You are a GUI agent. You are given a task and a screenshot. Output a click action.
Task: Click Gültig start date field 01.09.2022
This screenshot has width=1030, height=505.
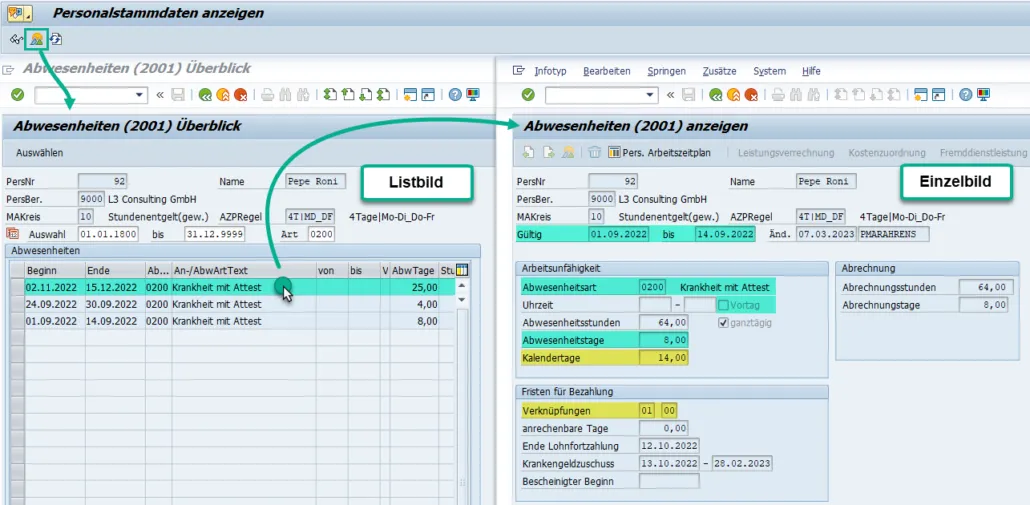click(618, 234)
